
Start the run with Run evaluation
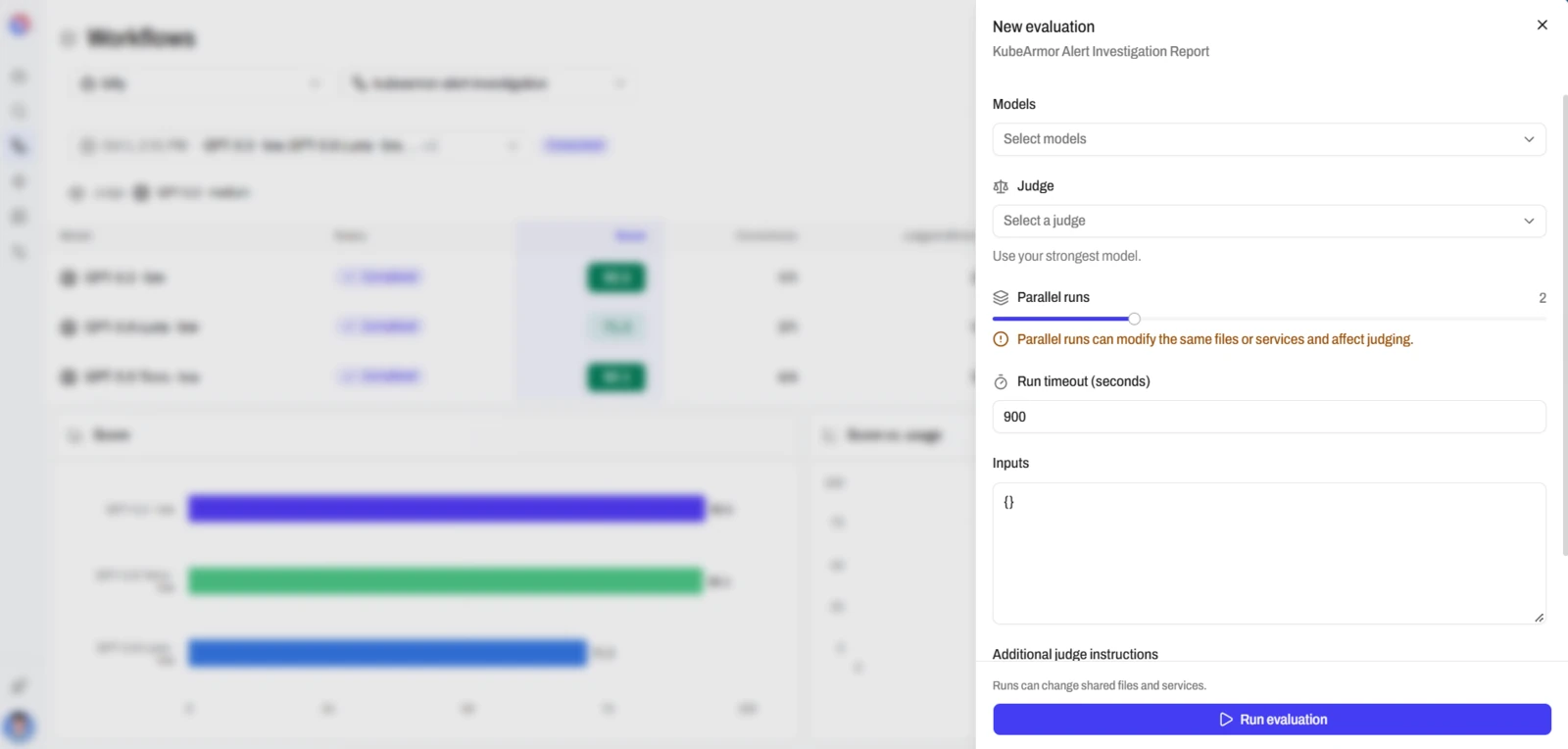point(1272,720)
